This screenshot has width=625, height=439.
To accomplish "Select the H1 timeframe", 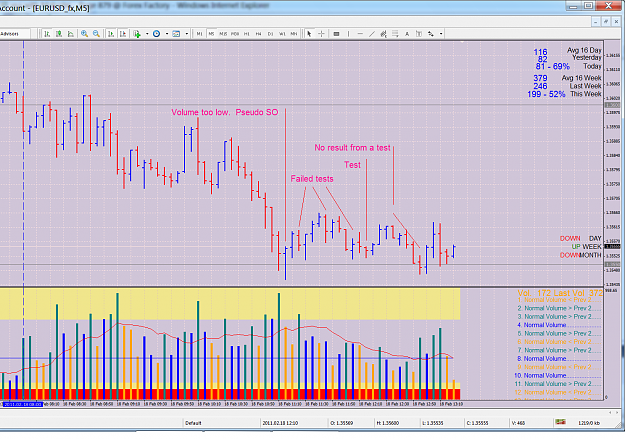I will 247,34.
